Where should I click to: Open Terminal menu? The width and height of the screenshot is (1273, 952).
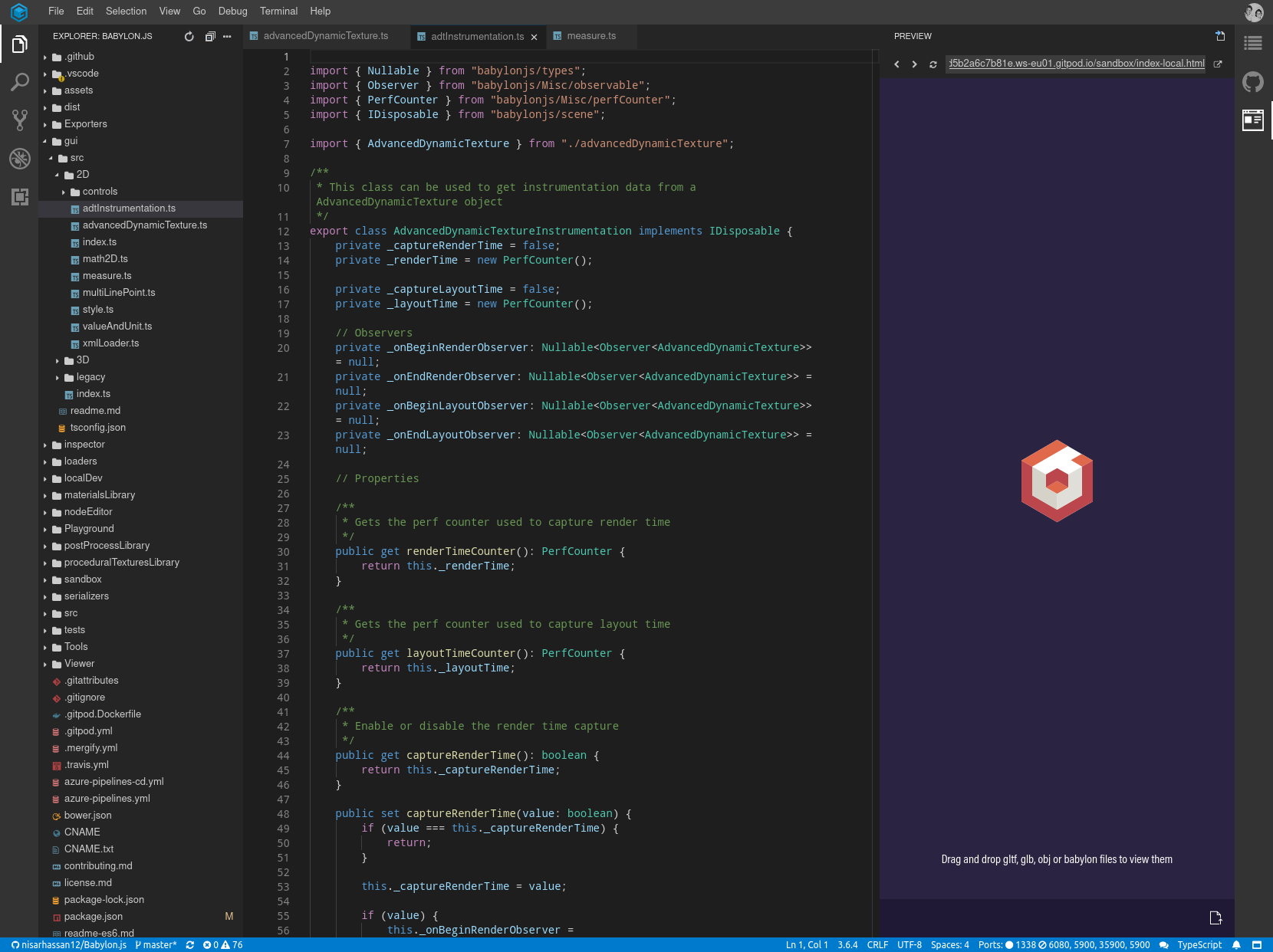pos(278,11)
